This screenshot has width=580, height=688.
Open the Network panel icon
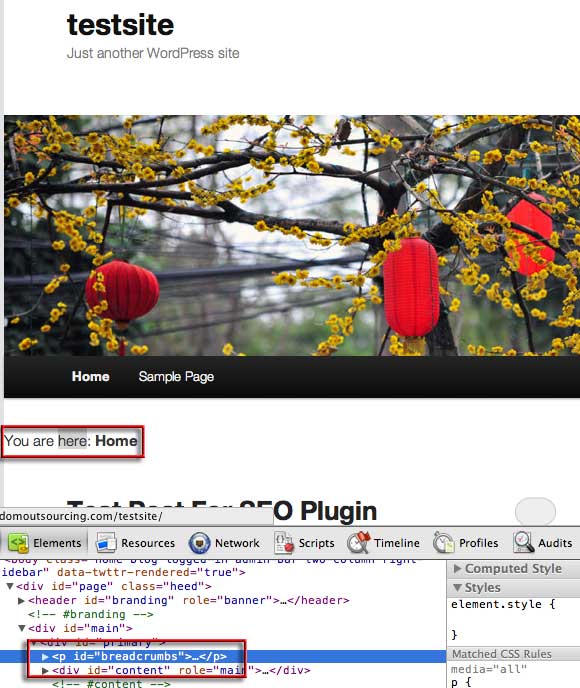[x=199, y=543]
